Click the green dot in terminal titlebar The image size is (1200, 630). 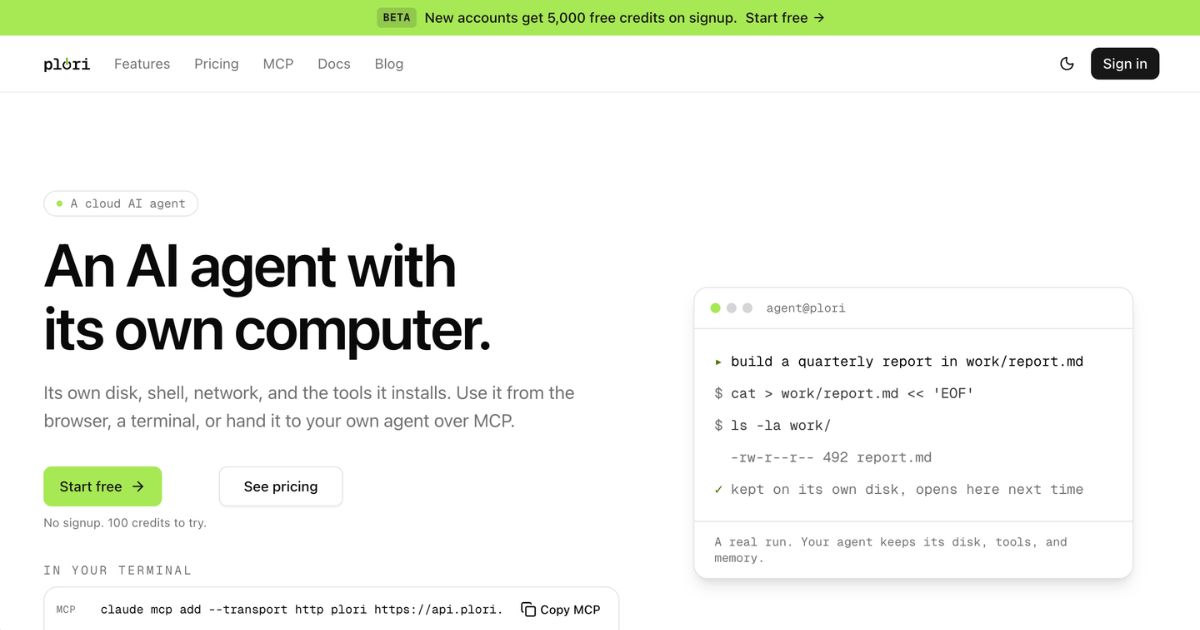pos(715,308)
